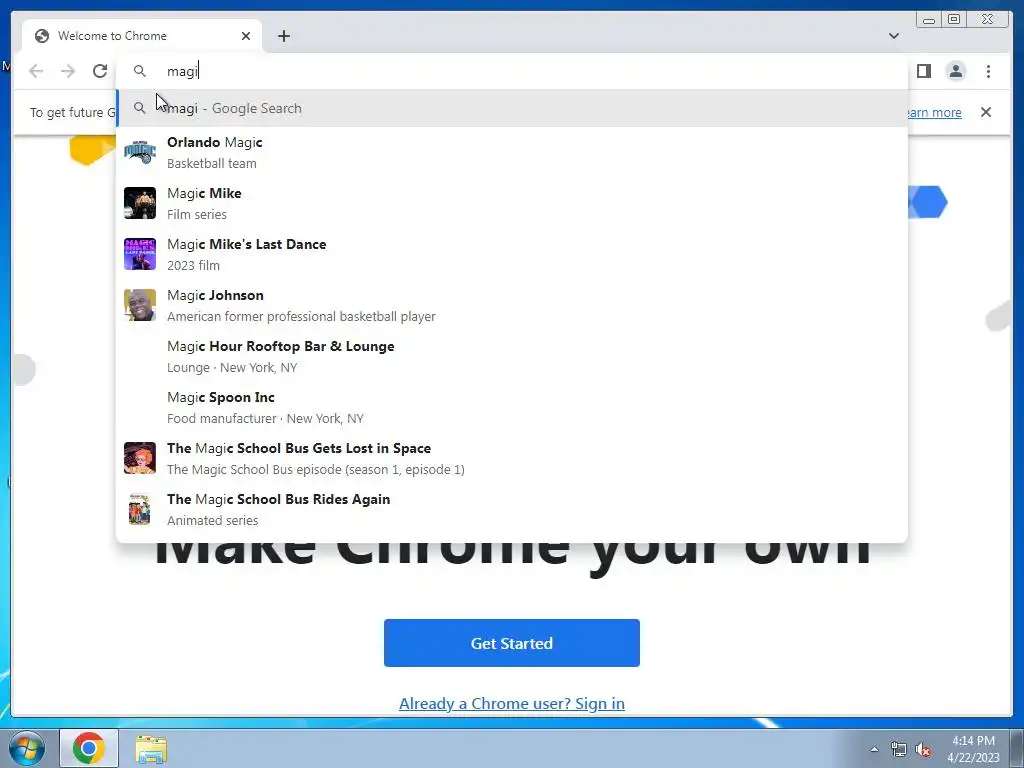The image size is (1024, 768).
Task: Restore down the Chrome window
Action: click(953, 20)
